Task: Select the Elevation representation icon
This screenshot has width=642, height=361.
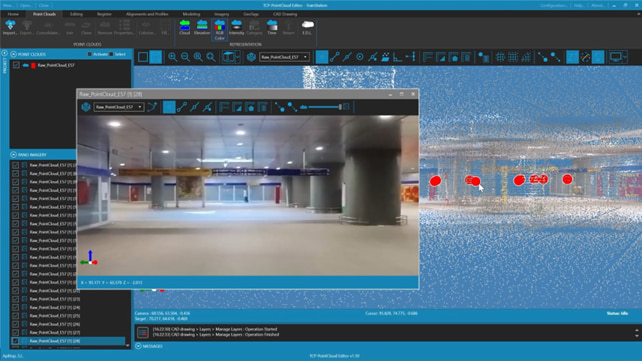Action: tap(202, 27)
